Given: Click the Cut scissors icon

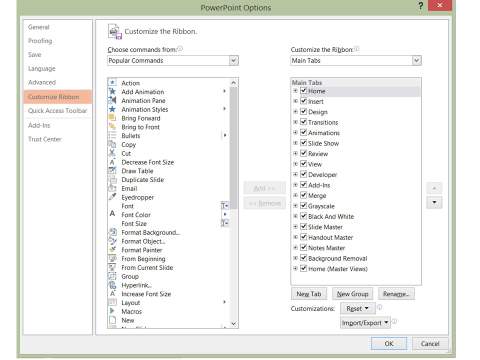Looking at the screenshot, I should tap(112, 153).
